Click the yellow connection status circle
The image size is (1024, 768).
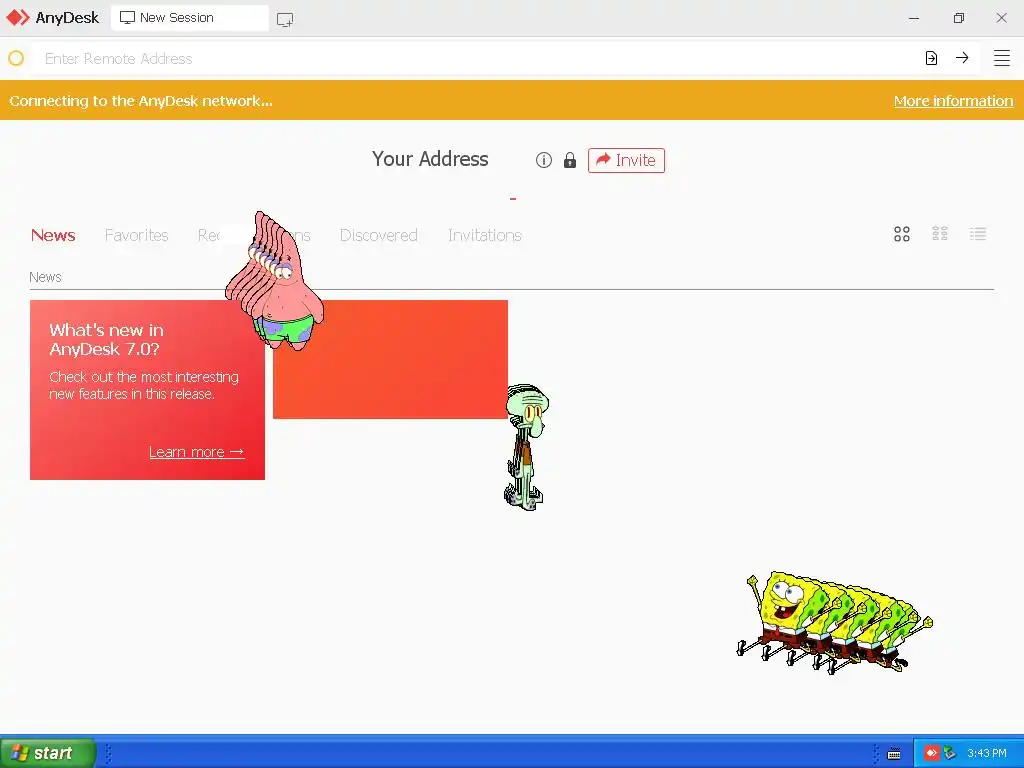pos(16,59)
